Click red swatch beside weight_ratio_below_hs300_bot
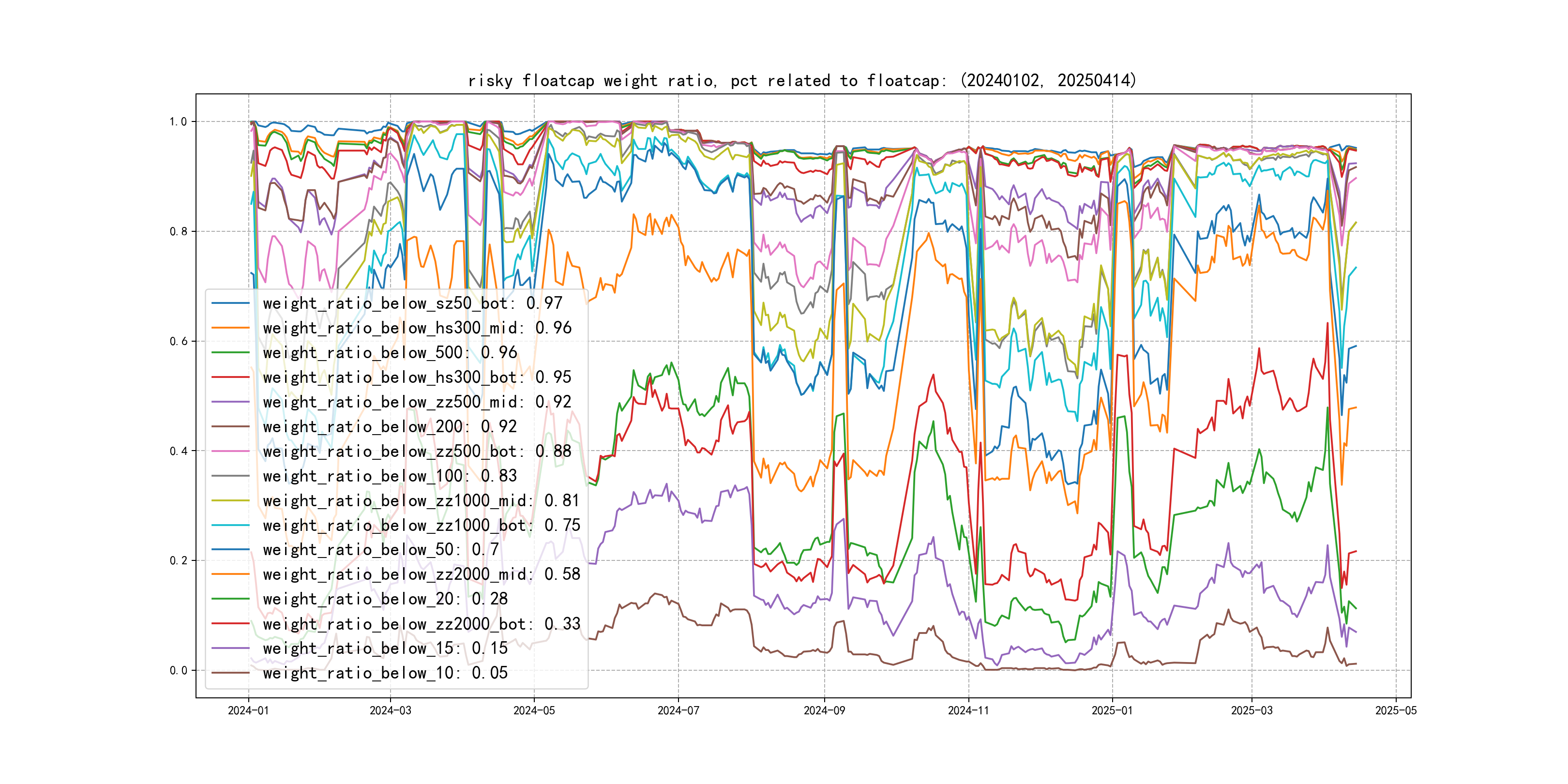The height and width of the screenshot is (784, 1568). click(230, 377)
